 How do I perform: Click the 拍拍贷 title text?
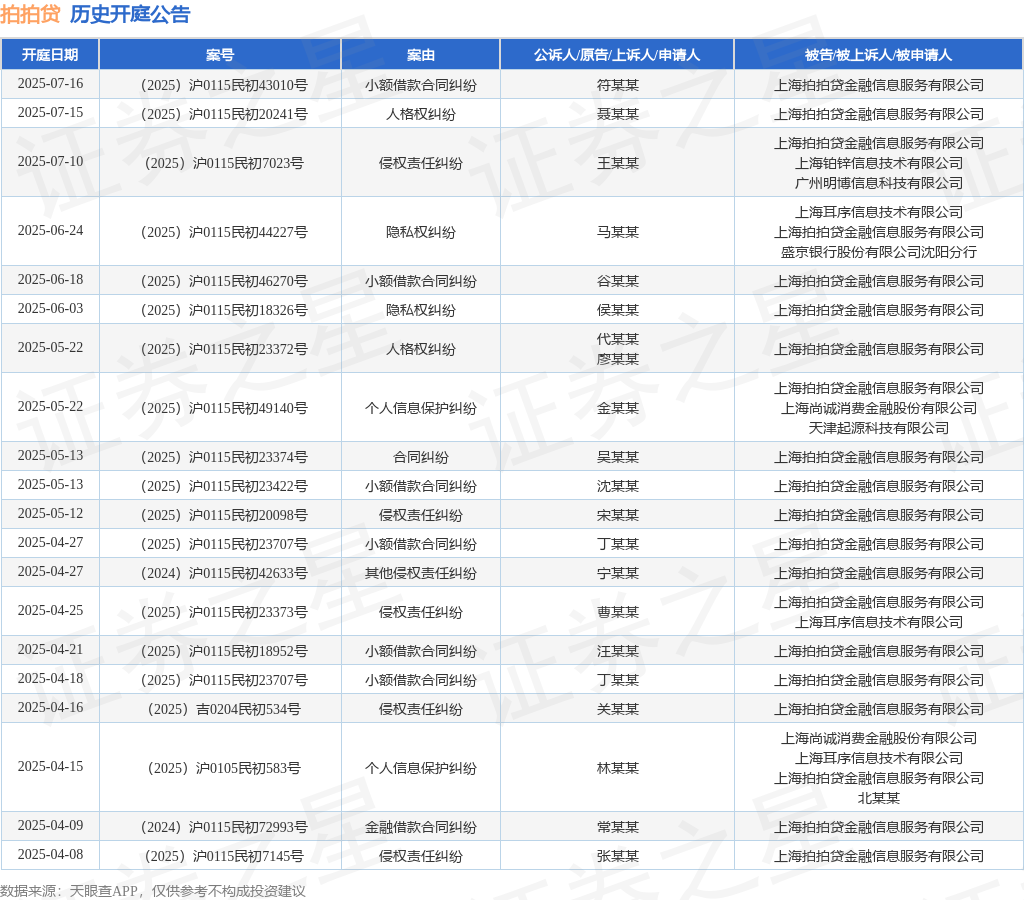point(30,14)
